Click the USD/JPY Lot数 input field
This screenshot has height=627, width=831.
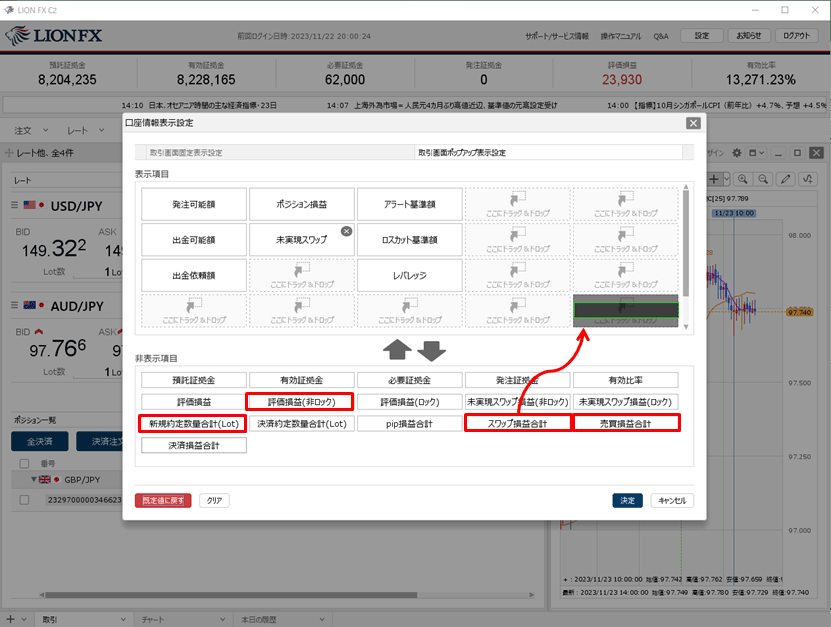point(97,272)
